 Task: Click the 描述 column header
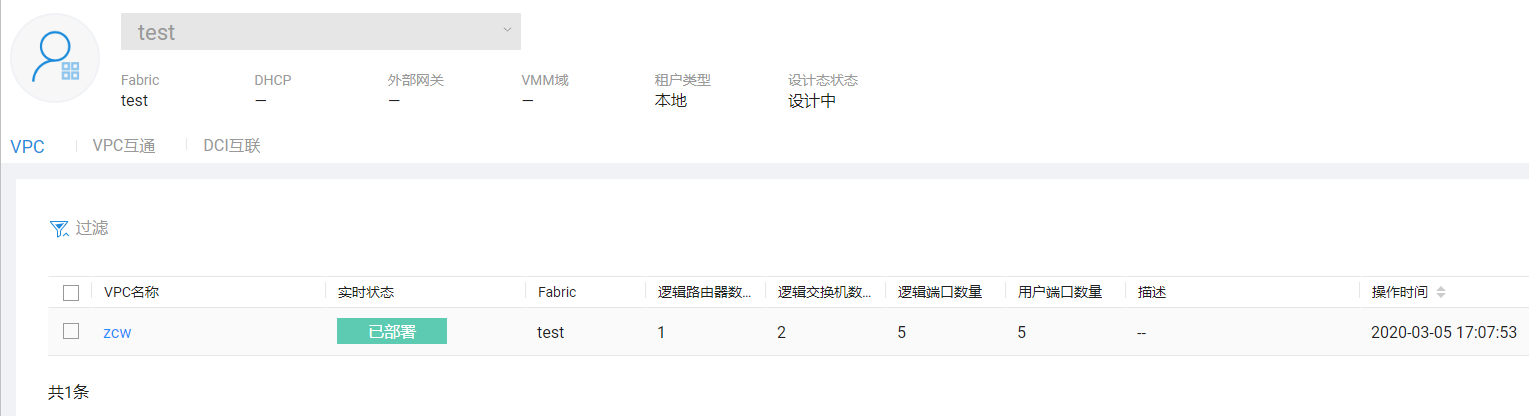click(1152, 292)
